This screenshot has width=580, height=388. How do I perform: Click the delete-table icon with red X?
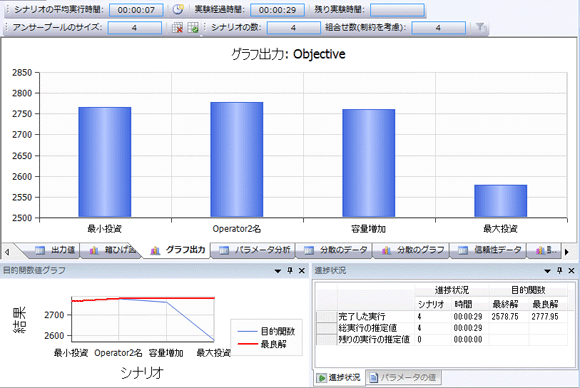[178, 27]
